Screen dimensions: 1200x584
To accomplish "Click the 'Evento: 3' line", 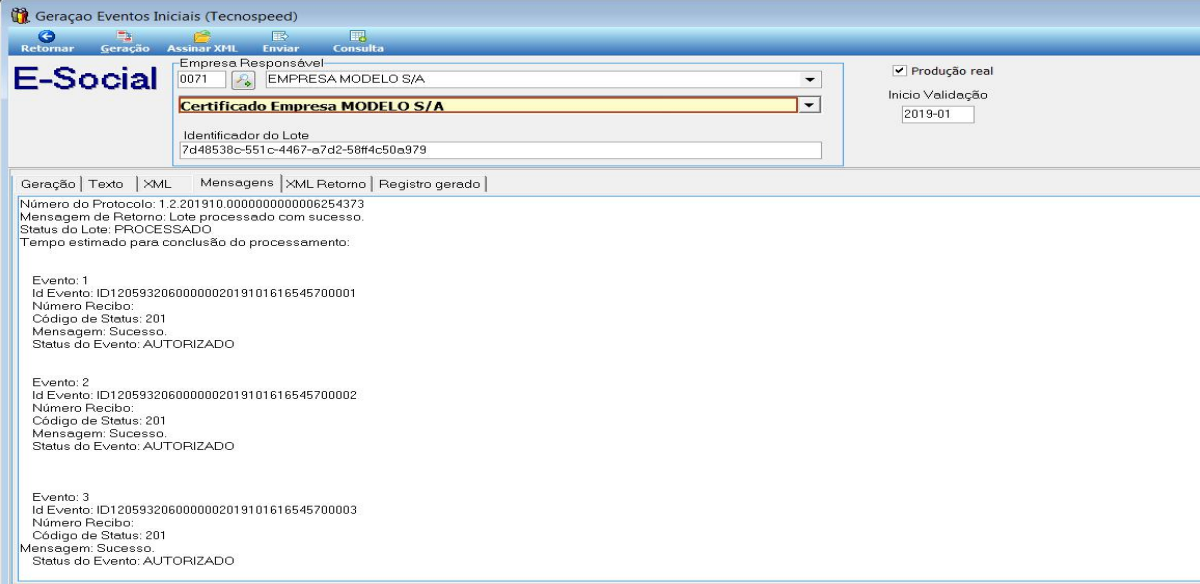I will (x=61, y=497).
